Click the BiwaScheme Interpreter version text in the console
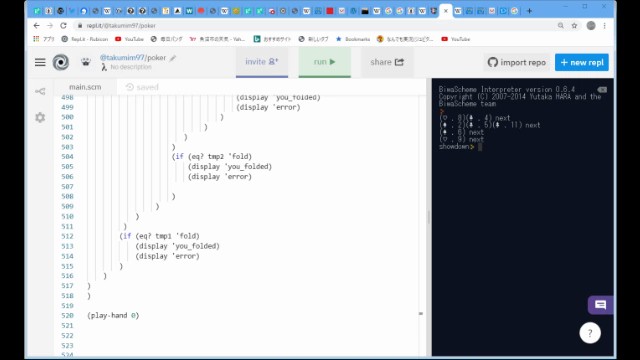Image resolution: width=640 pixels, height=360 pixels. 507,89
